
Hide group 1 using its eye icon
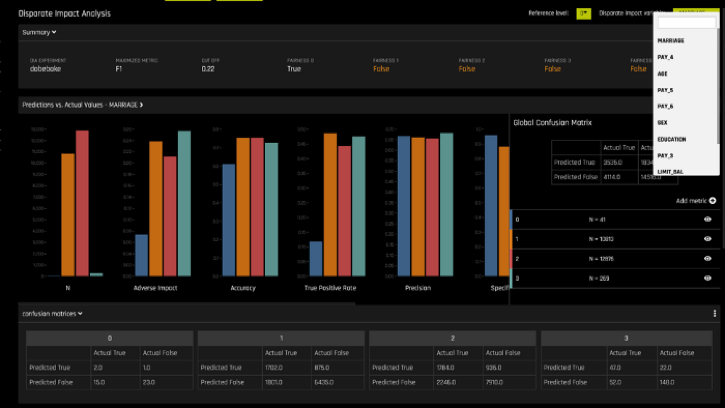click(x=707, y=239)
